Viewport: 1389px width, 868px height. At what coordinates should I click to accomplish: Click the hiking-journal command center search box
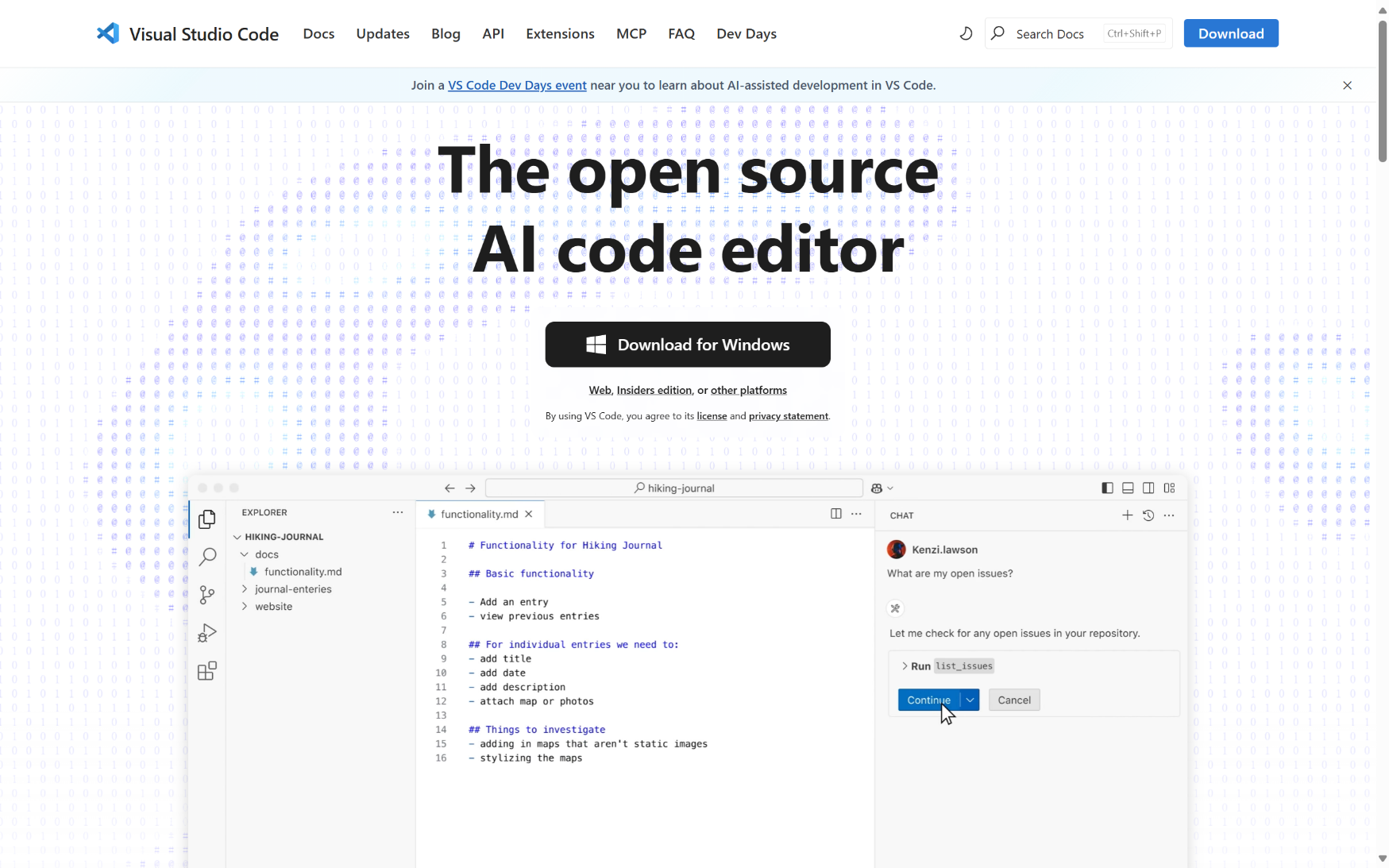674,488
